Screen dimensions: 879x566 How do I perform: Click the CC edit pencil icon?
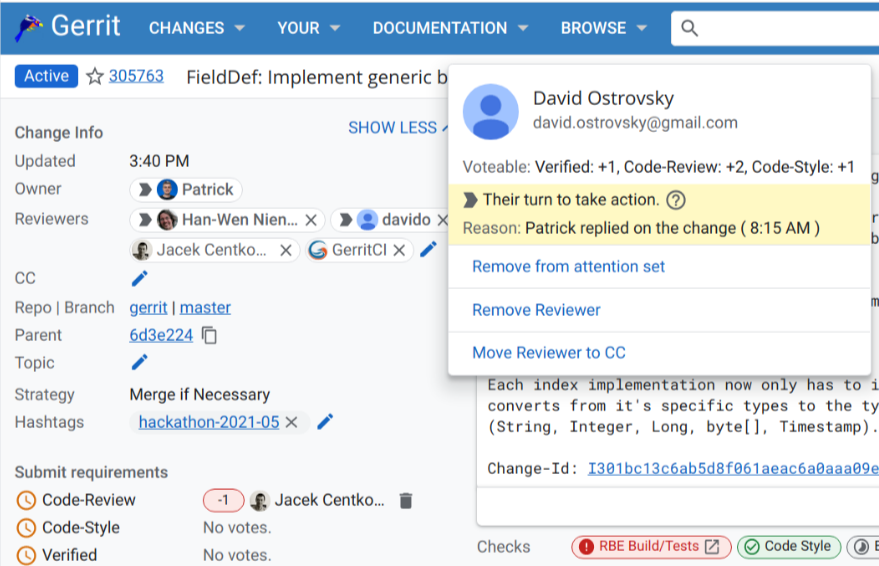(140, 278)
